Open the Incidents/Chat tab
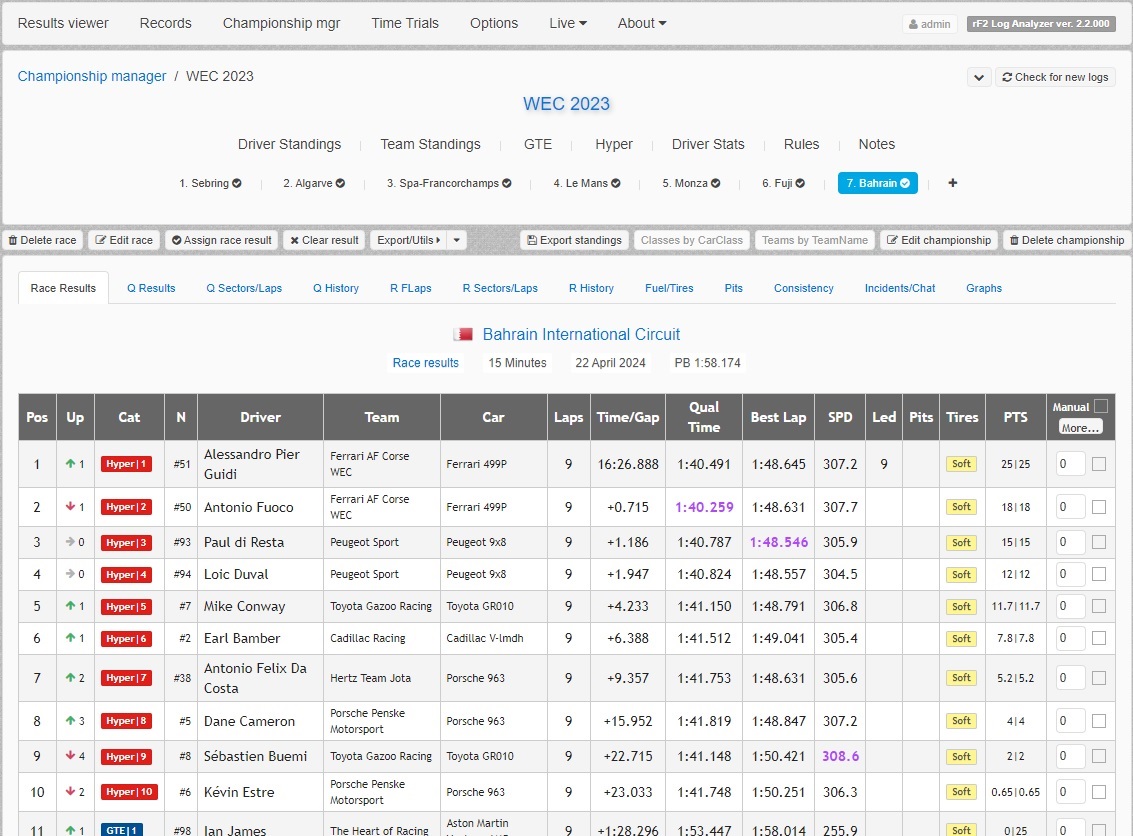The height and width of the screenshot is (836, 1133). 900,288
